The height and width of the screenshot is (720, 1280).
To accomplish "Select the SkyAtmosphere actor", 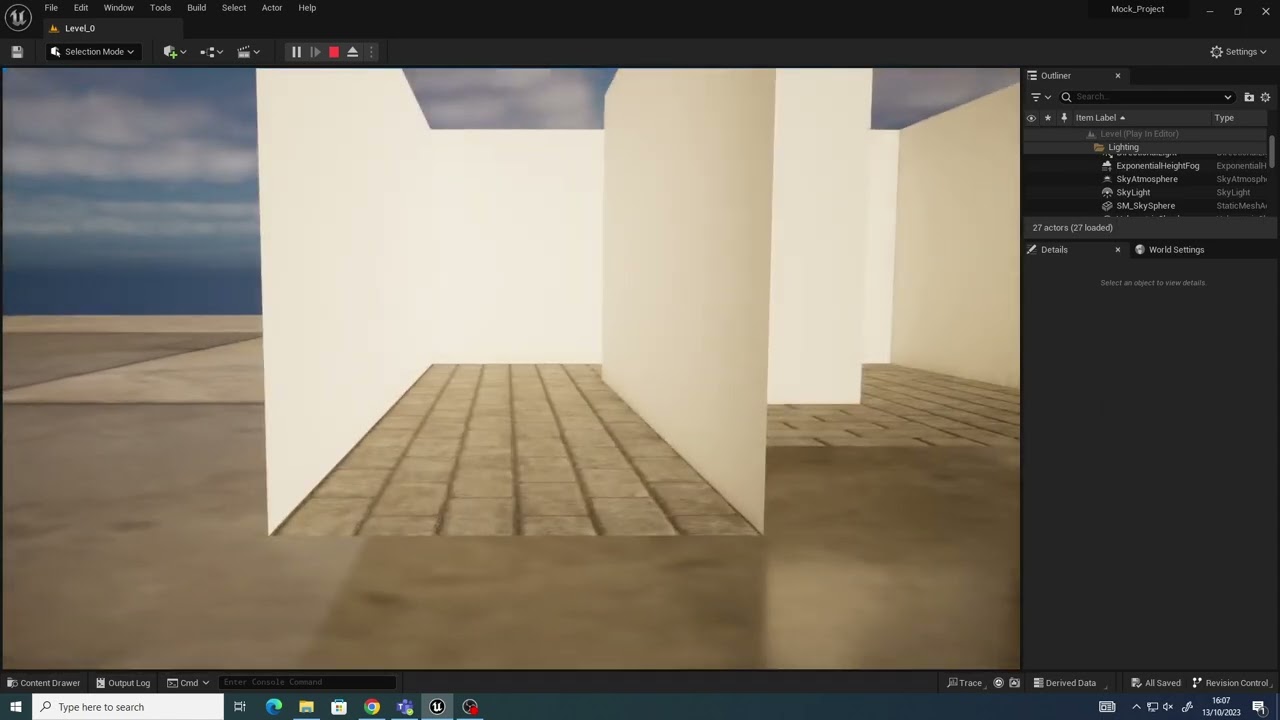I will click(1147, 179).
